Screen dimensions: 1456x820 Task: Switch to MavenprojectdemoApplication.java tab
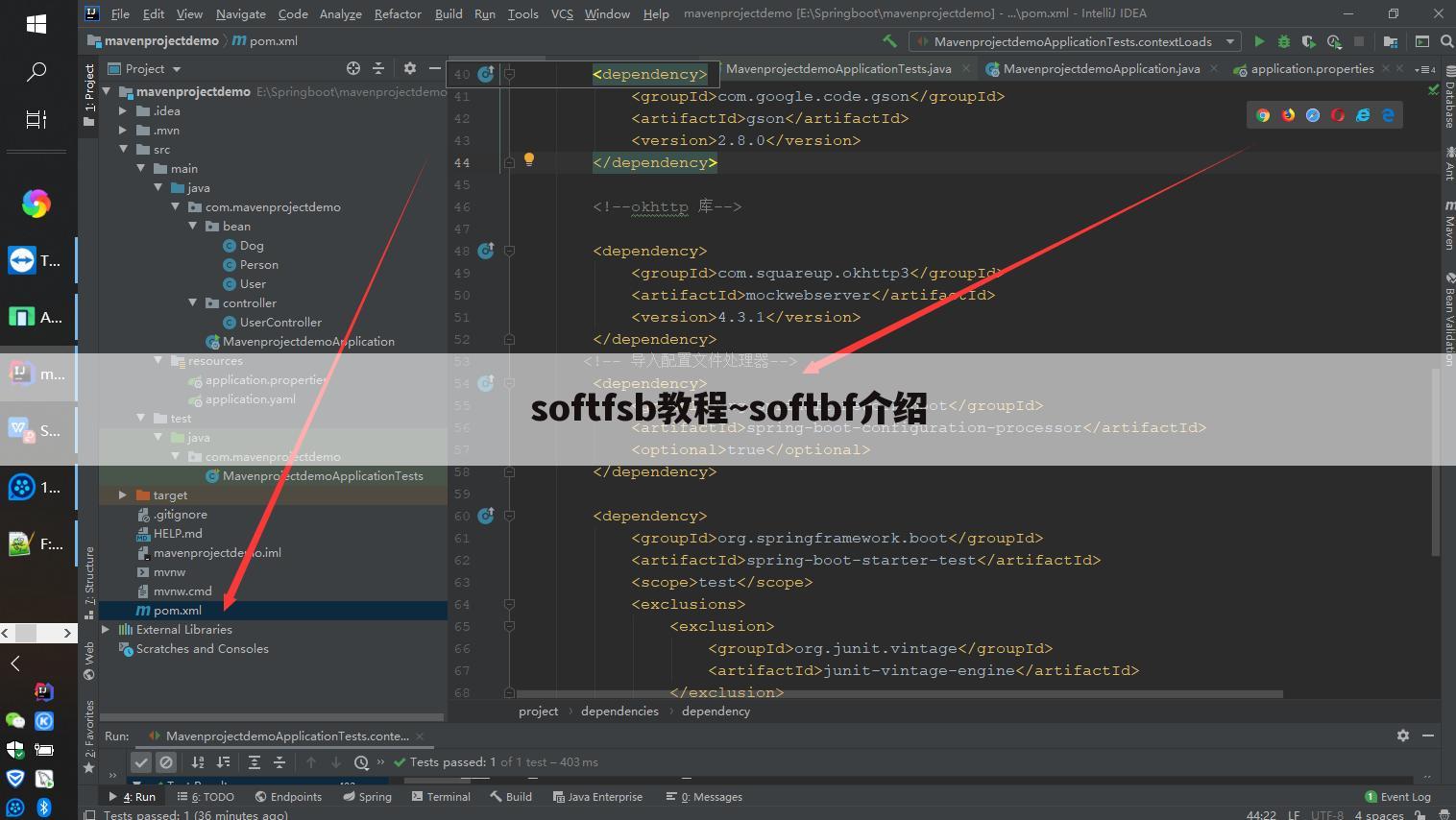pyautogui.click(x=1101, y=68)
